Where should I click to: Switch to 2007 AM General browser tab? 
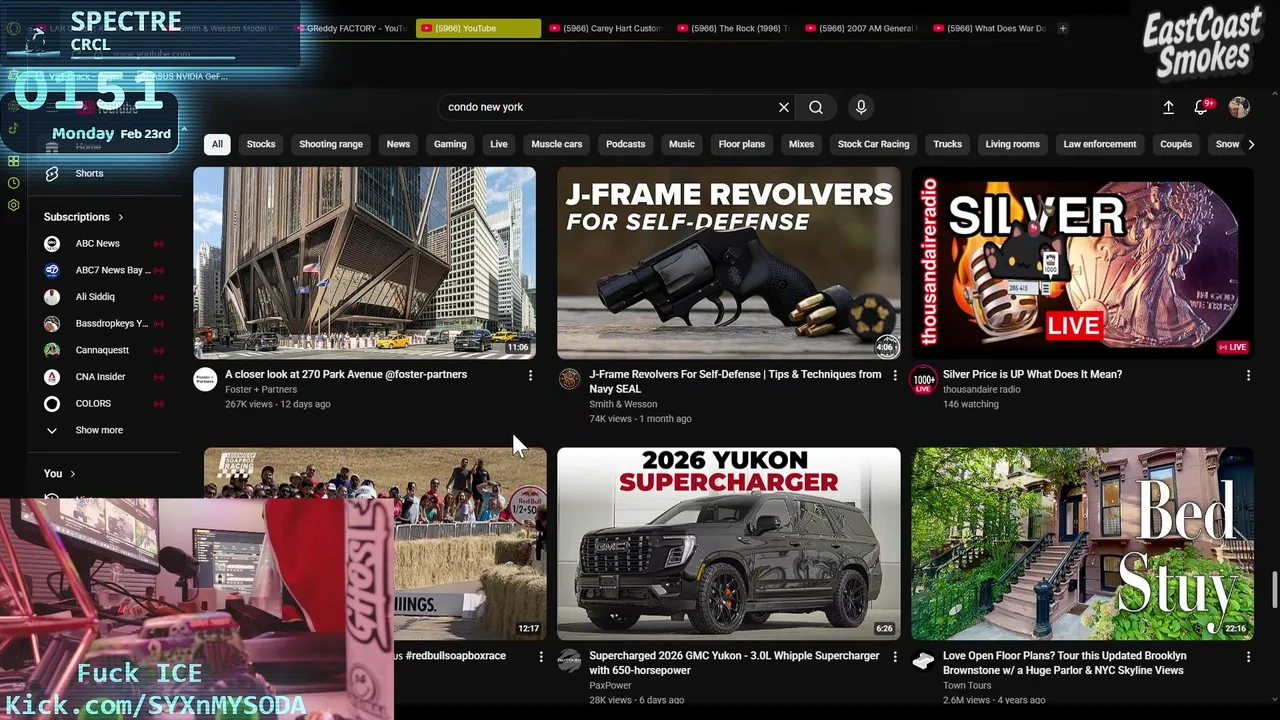(862, 28)
